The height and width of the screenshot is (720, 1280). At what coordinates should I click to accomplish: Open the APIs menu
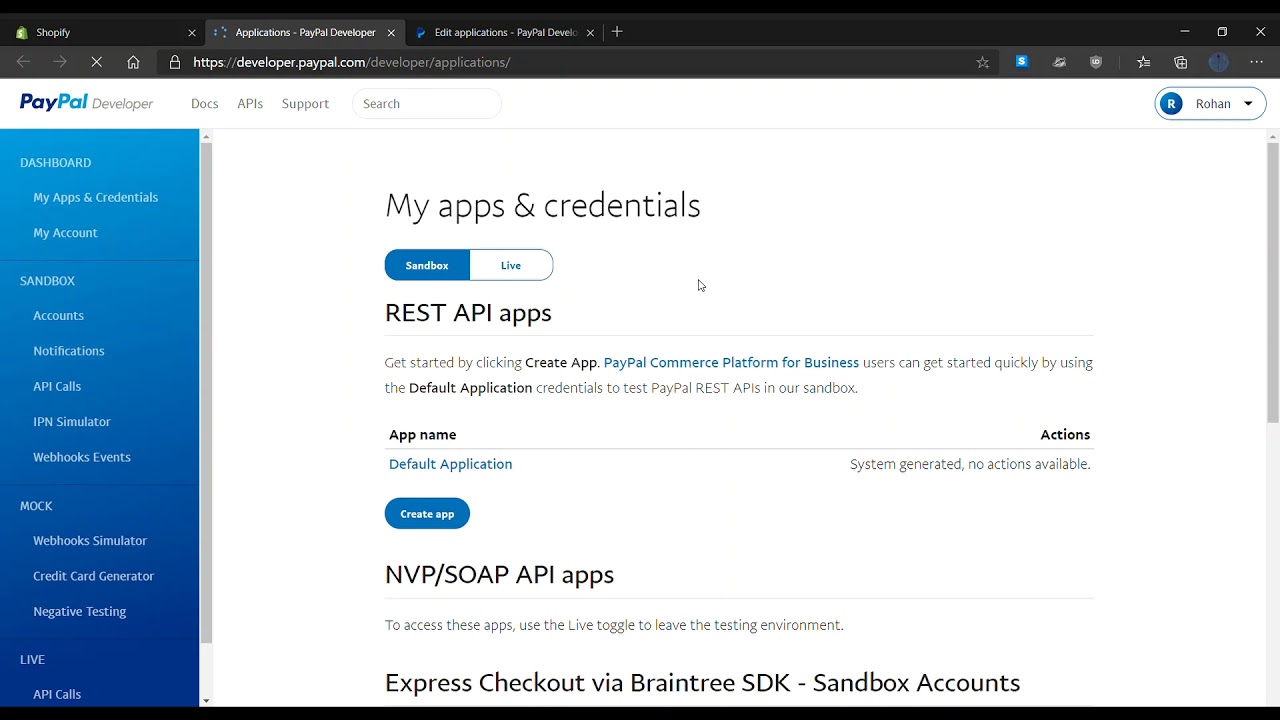(250, 104)
